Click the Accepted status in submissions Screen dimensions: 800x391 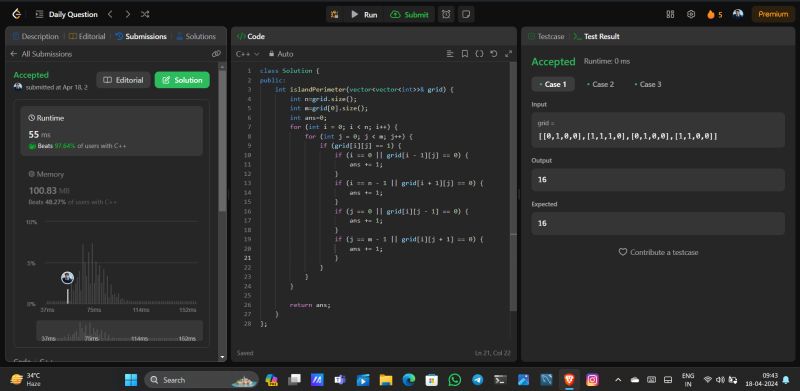[31, 75]
